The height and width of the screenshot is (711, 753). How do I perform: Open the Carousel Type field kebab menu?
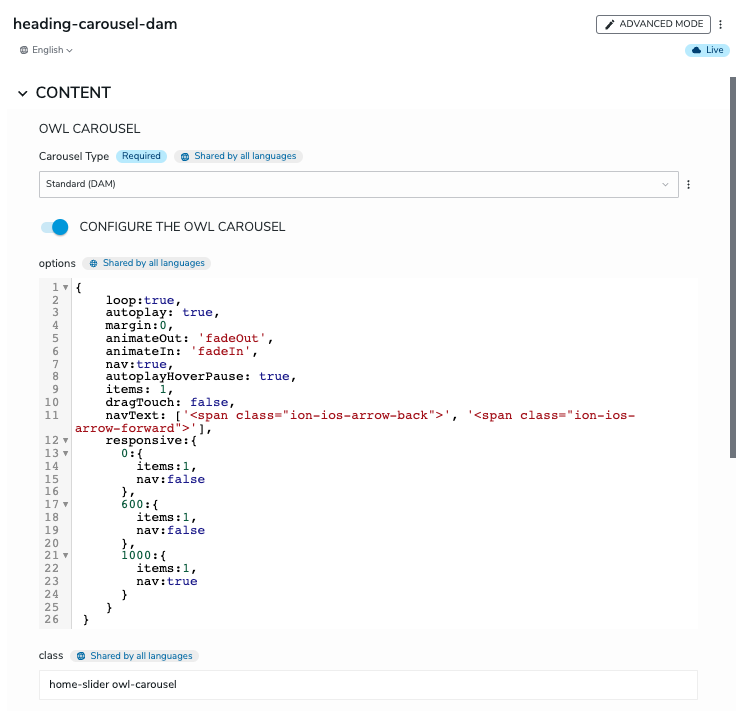688,185
